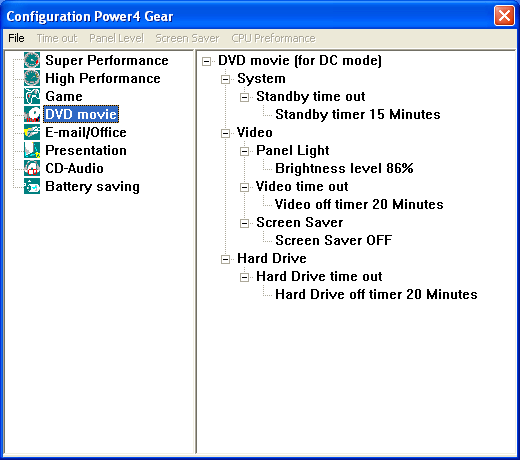Select the System tree label

[261, 78]
